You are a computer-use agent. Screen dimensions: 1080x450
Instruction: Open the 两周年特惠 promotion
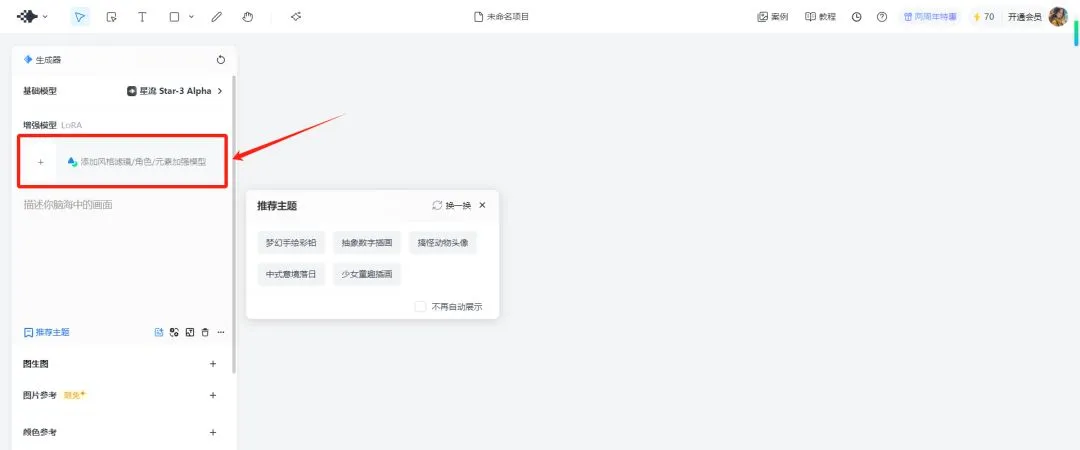(x=930, y=17)
